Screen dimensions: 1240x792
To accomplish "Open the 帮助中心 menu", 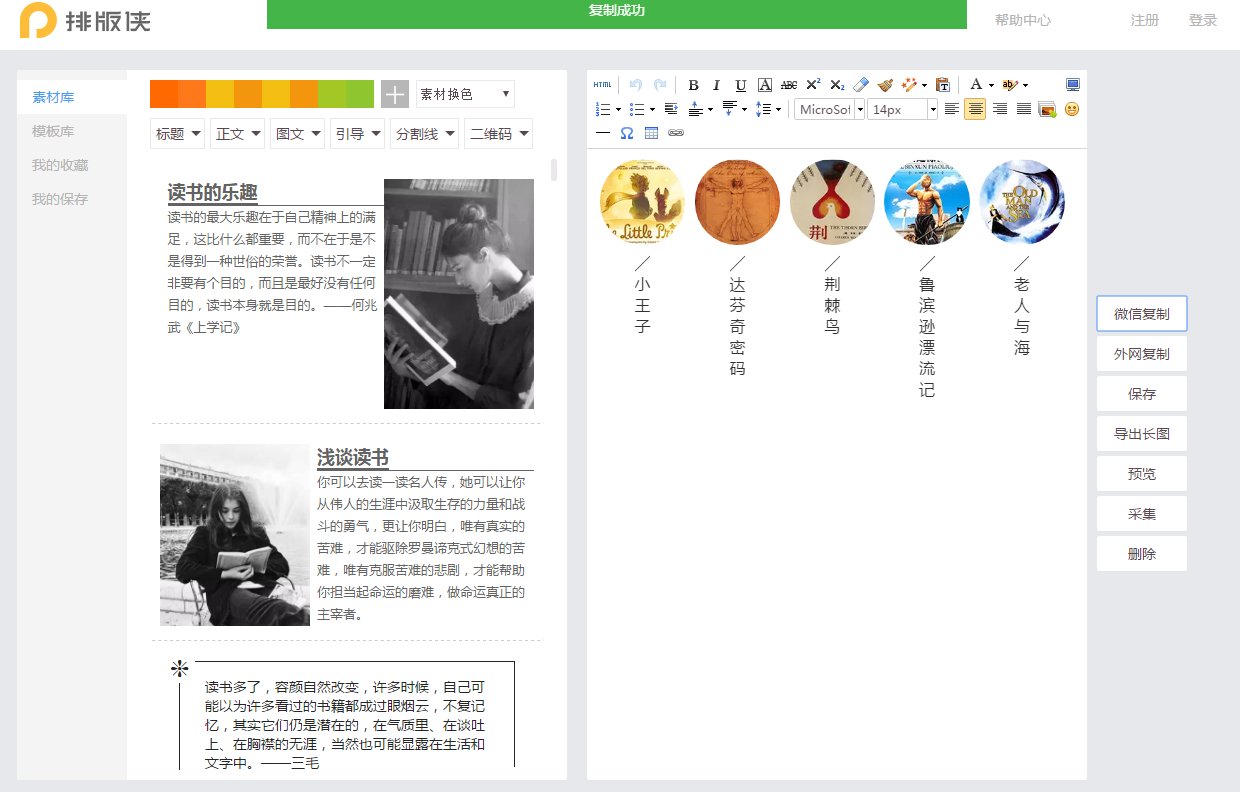I will (x=1021, y=20).
